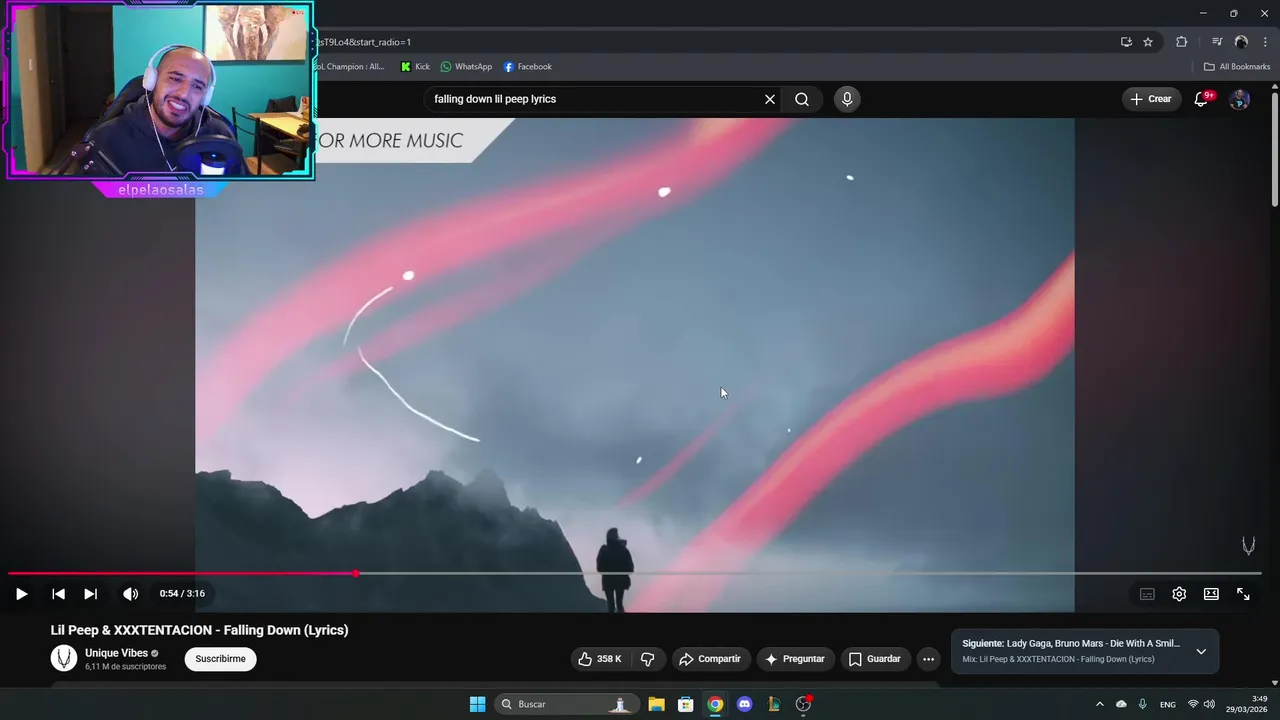Open the Unique Vibes channel avatar
Image resolution: width=1280 pixels, height=720 pixels.
pyautogui.click(x=64, y=658)
